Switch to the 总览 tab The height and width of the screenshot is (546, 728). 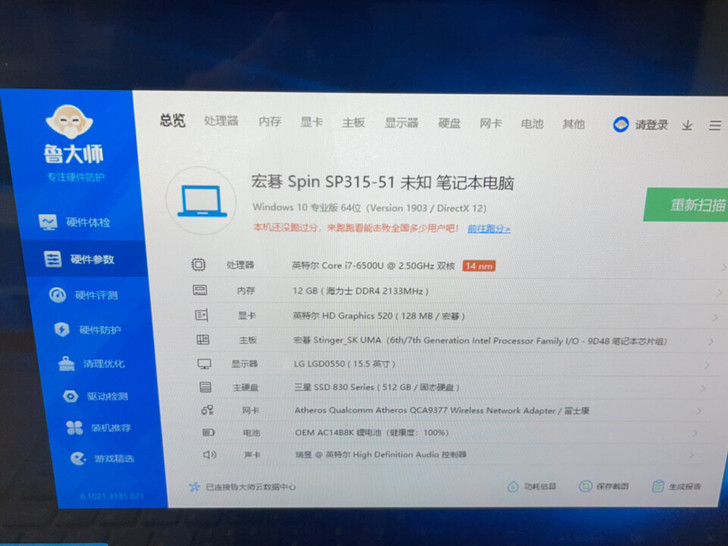[173, 120]
